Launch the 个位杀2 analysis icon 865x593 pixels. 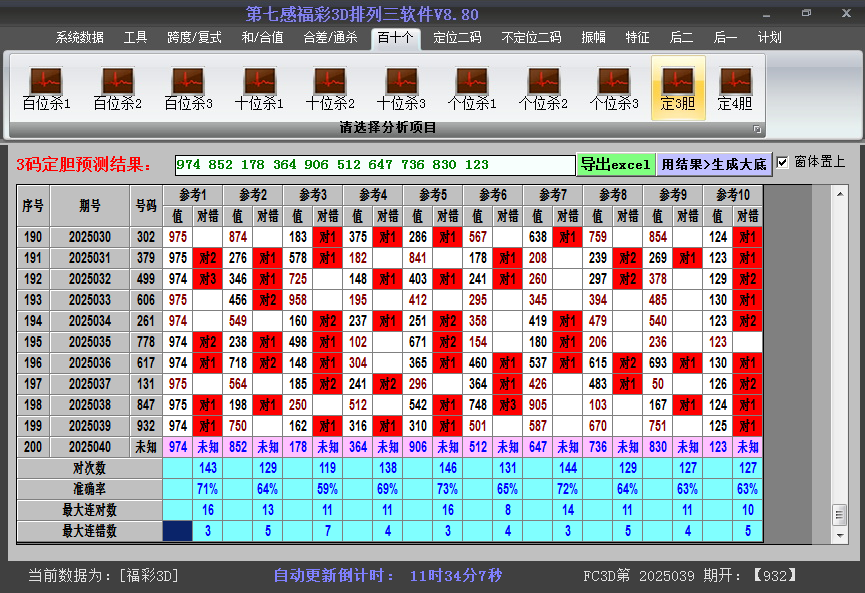tap(543, 89)
